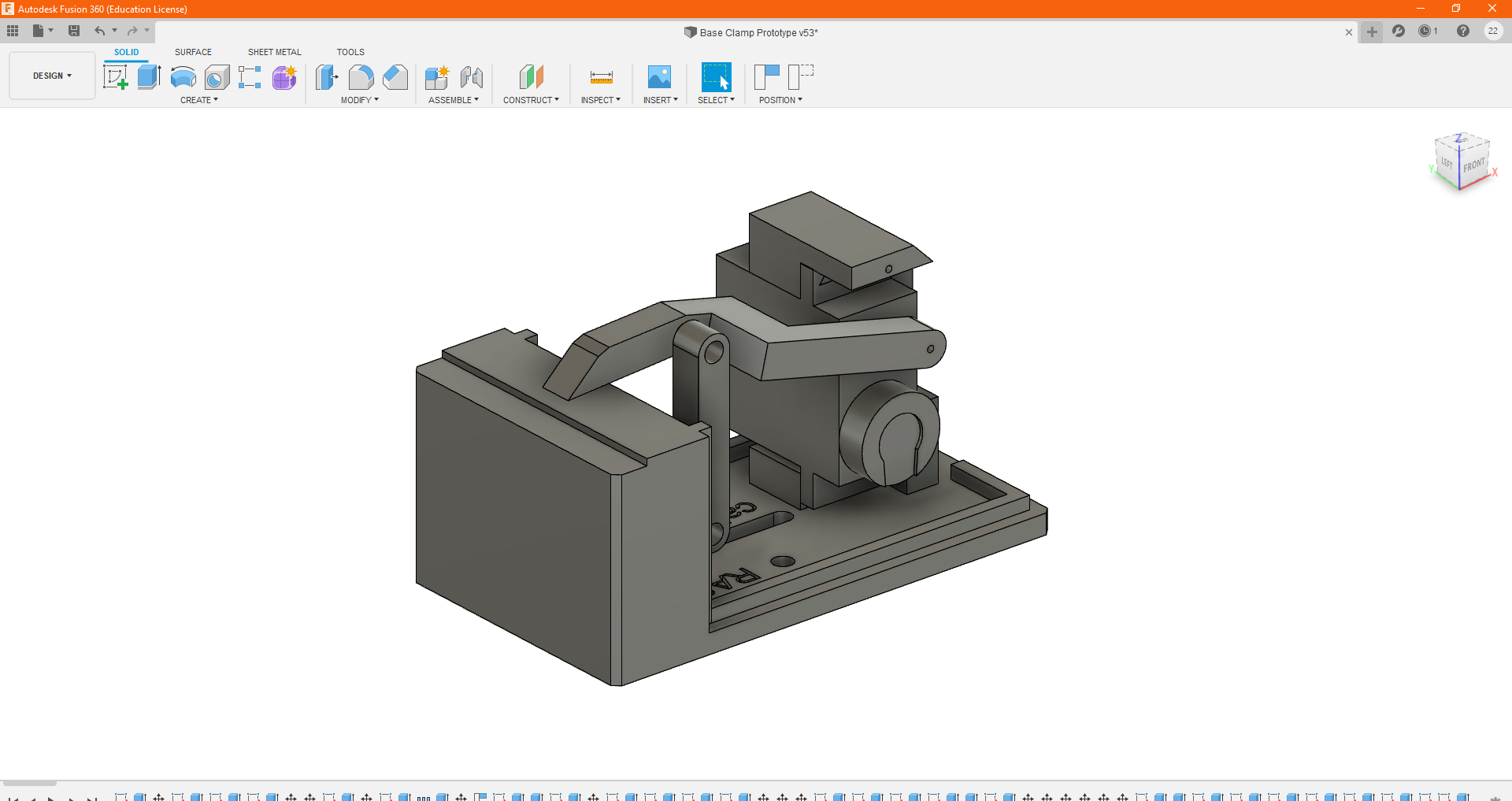Select the Base Clamp Prototype v53 document tab
1512x801 pixels.
pos(751,32)
